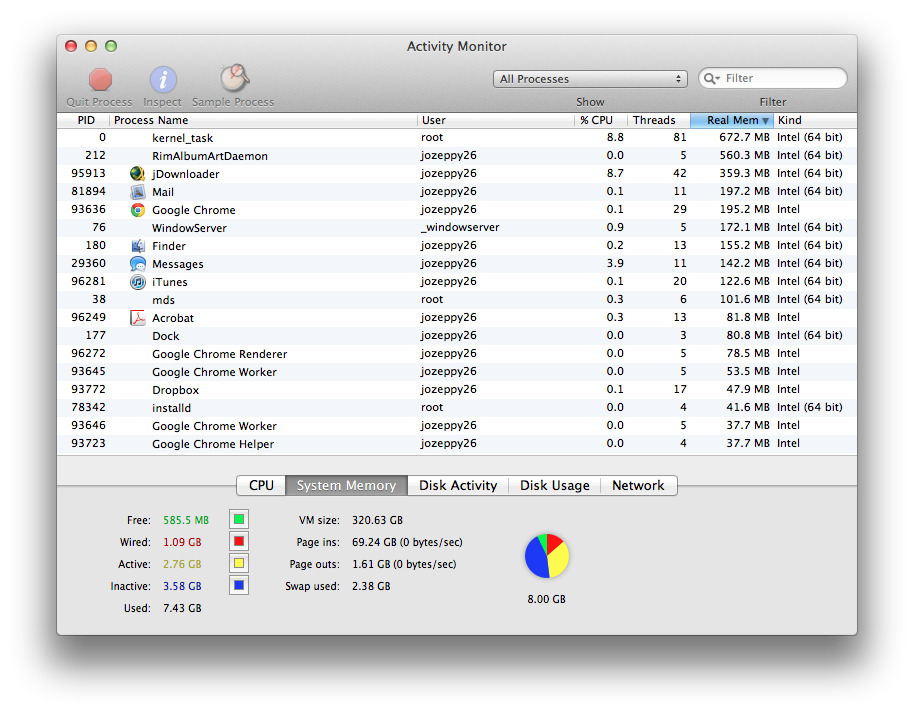The image size is (914, 714).
Task: Select the RimAlbumArtDaemon process row
Action: (457, 156)
